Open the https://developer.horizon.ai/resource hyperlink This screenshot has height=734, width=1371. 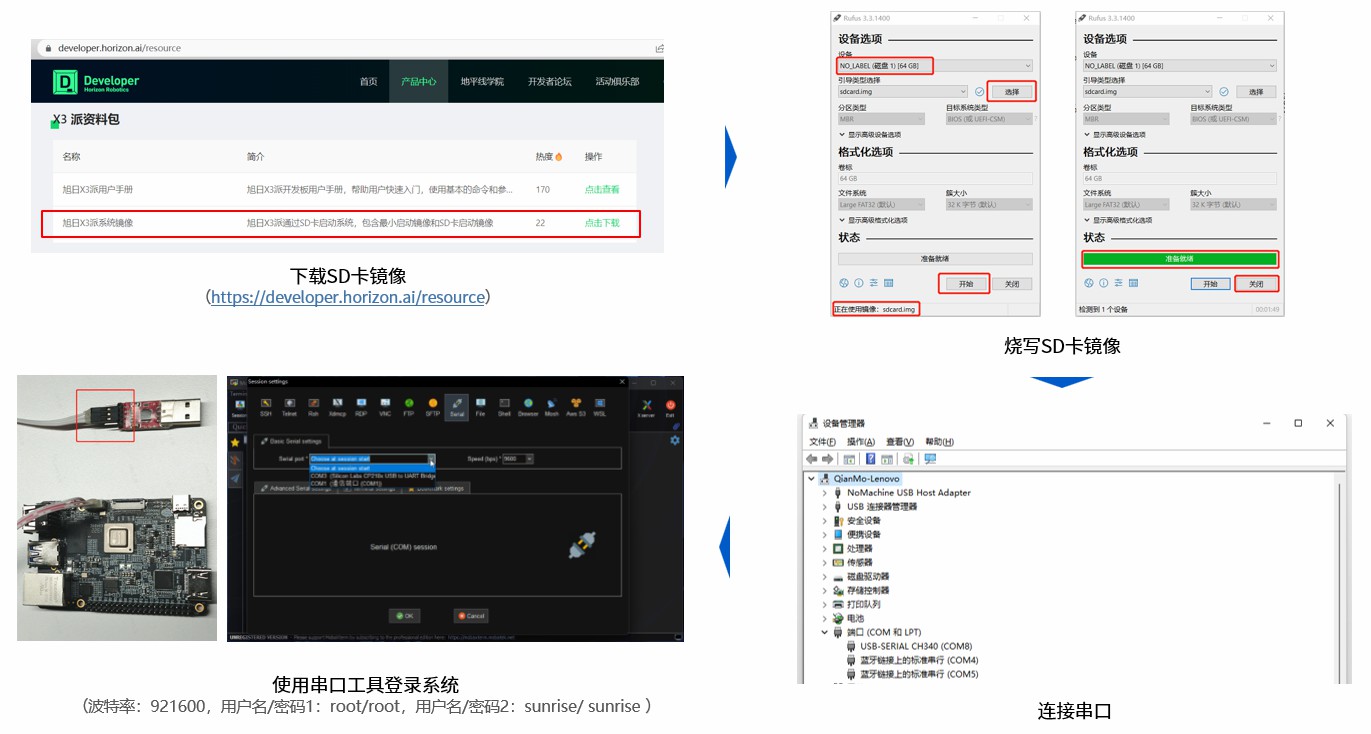(348, 297)
